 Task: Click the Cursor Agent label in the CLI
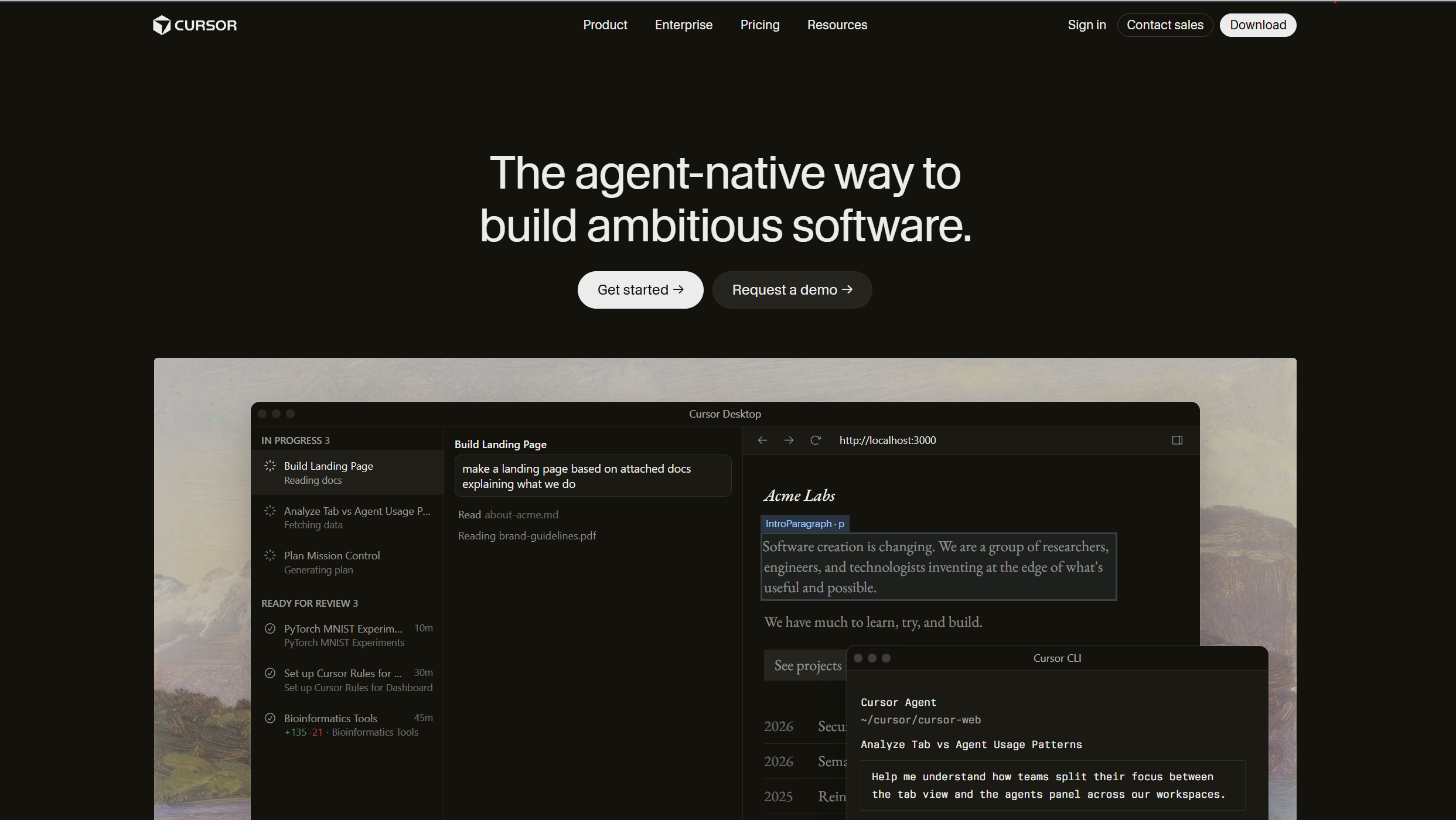898,702
